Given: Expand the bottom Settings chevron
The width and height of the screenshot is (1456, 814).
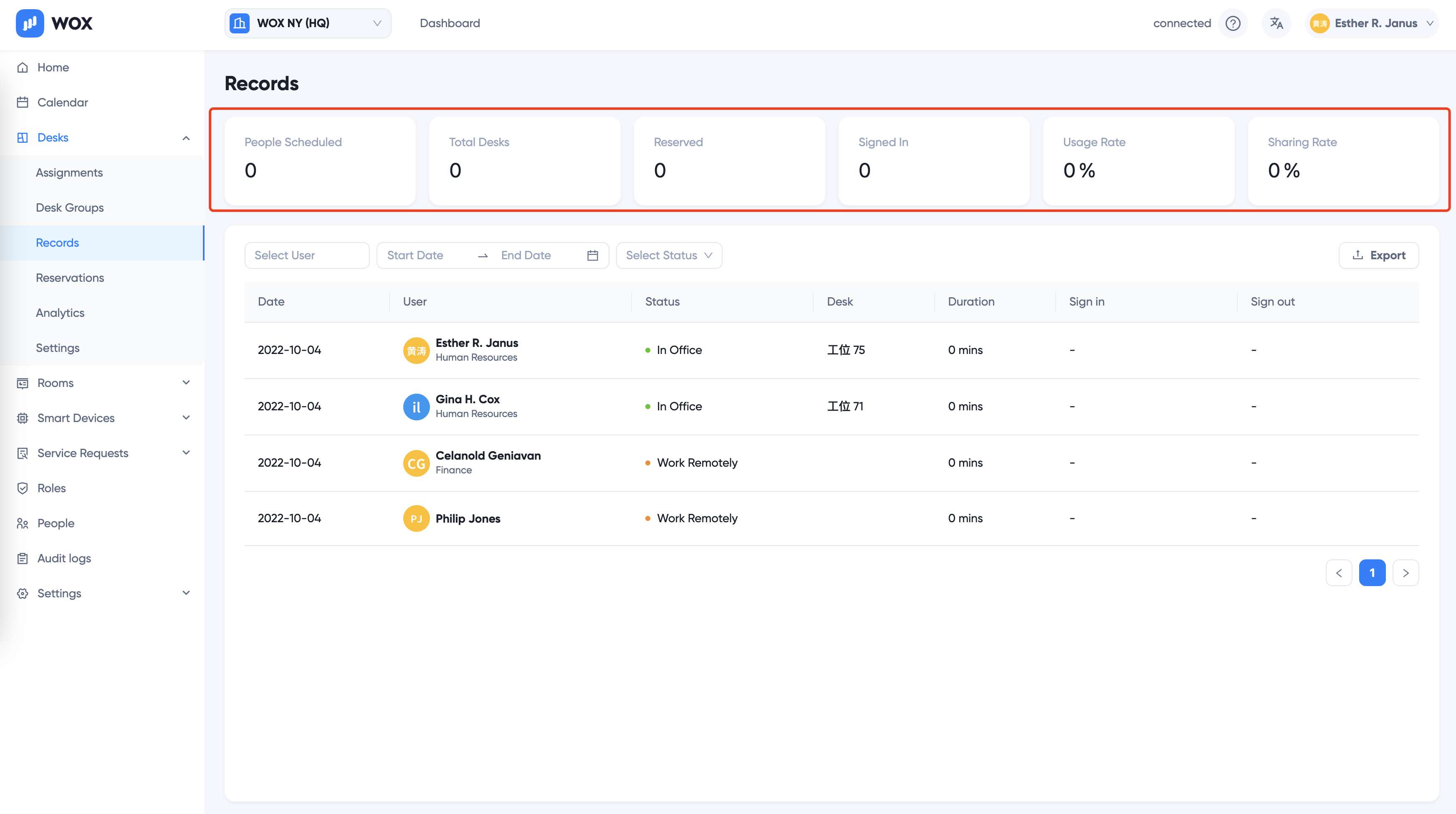Looking at the screenshot, I should tap(186, 593).
